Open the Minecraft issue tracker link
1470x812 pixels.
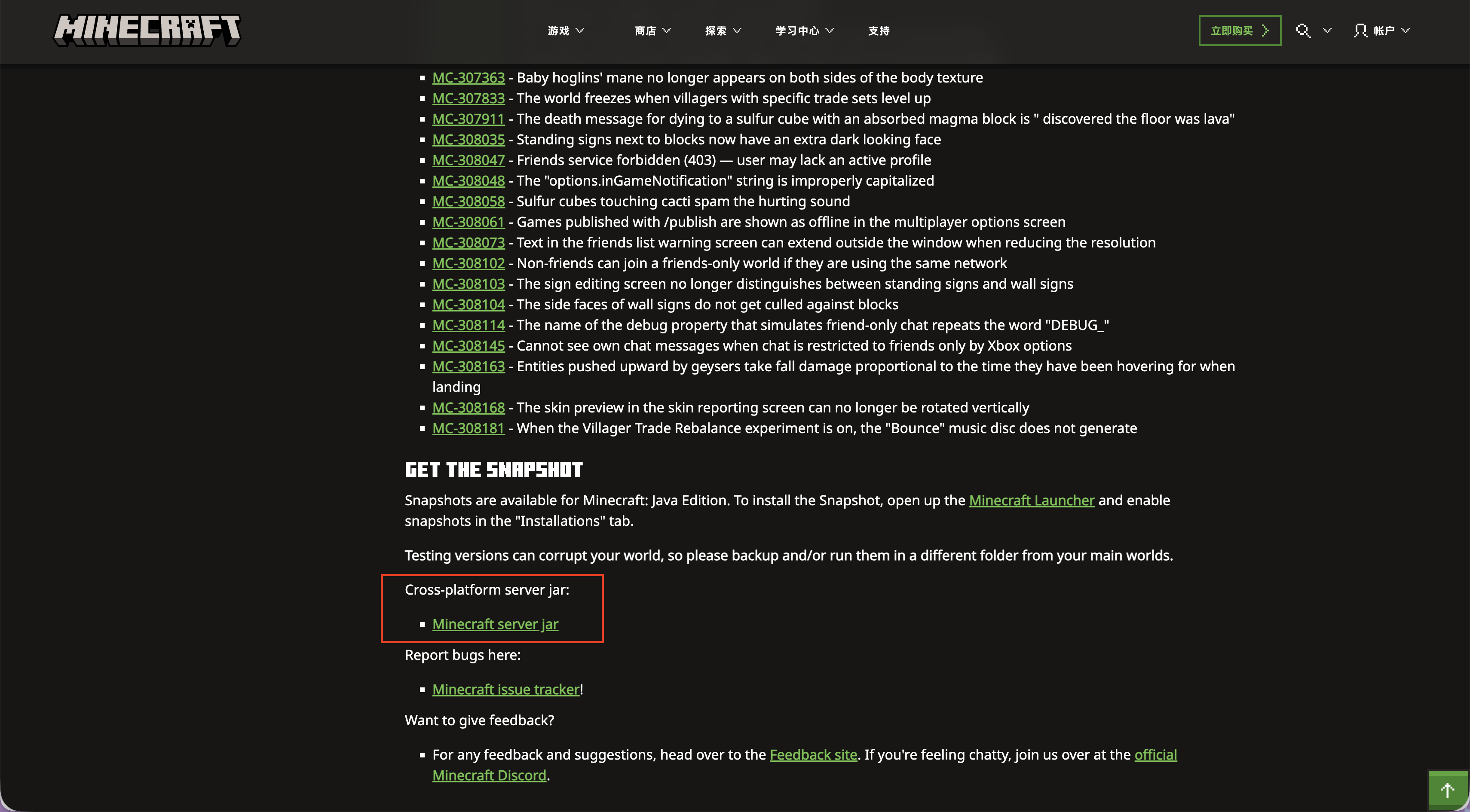505,690
